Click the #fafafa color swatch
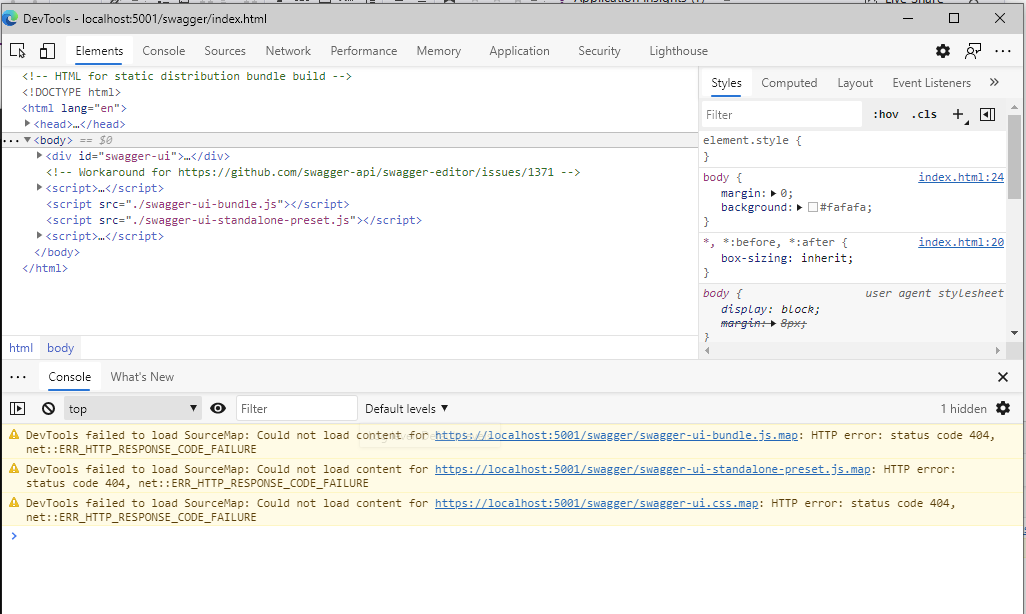 [813, 208]
